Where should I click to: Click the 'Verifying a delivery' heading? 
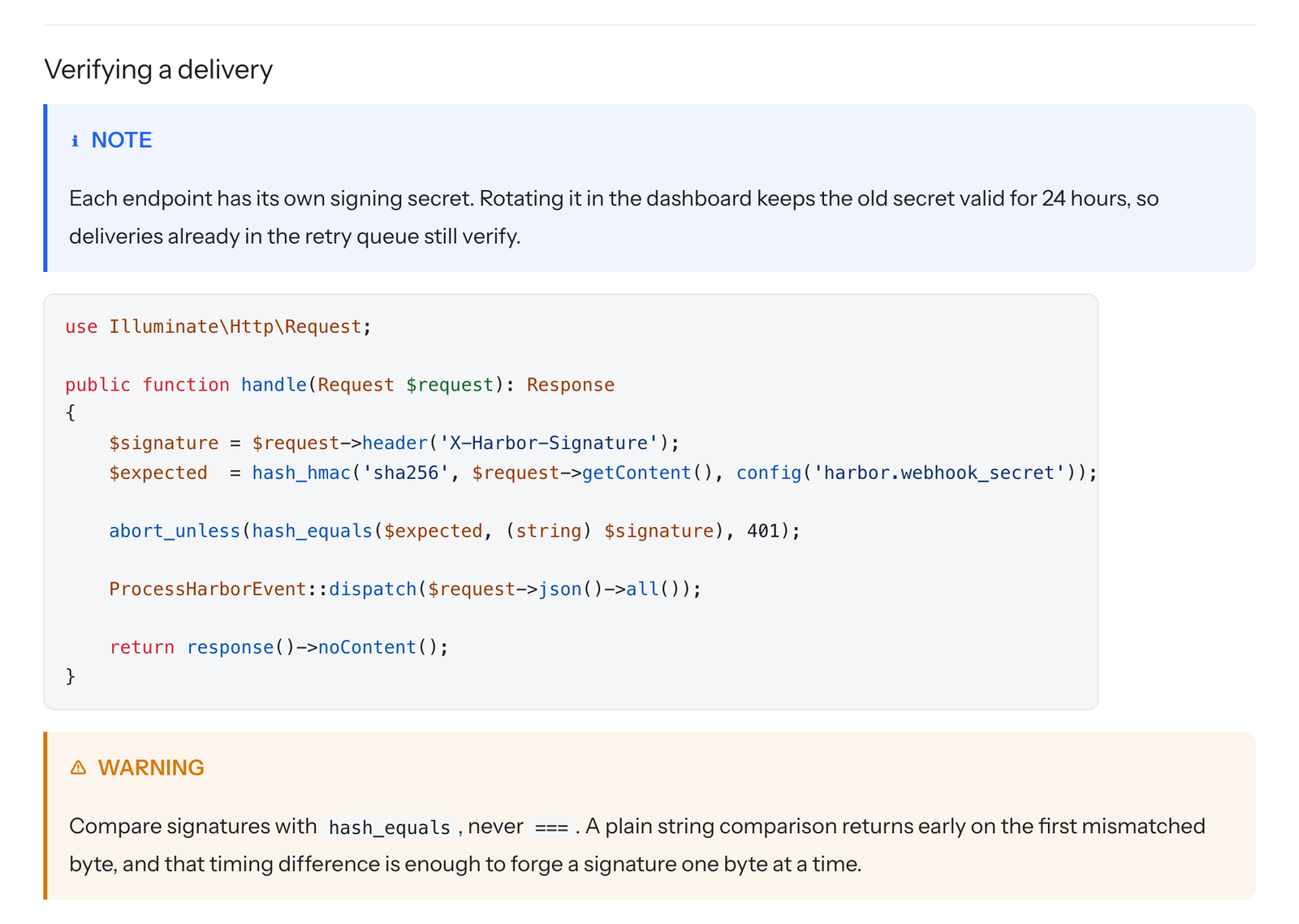click(x=158, y=69)
